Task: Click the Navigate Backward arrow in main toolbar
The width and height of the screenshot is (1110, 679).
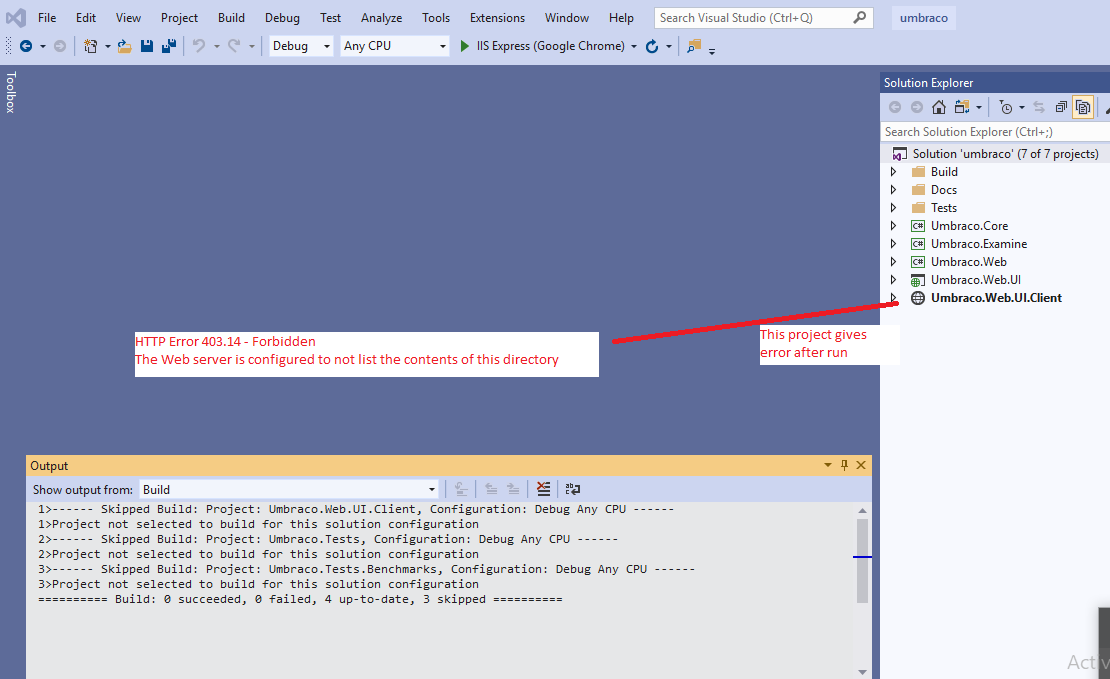Action: pos(25,46)
